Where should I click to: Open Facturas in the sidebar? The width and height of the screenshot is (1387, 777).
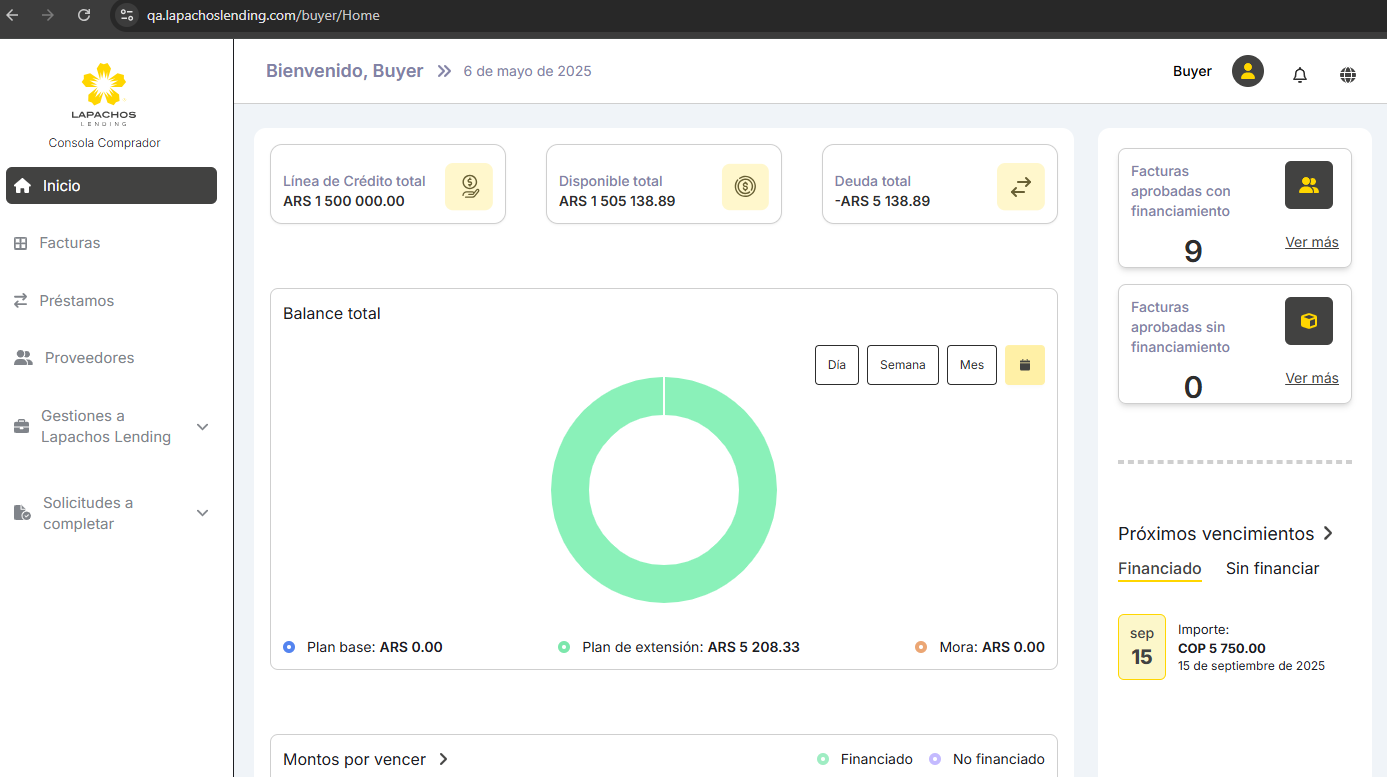[x=70, y=243]
